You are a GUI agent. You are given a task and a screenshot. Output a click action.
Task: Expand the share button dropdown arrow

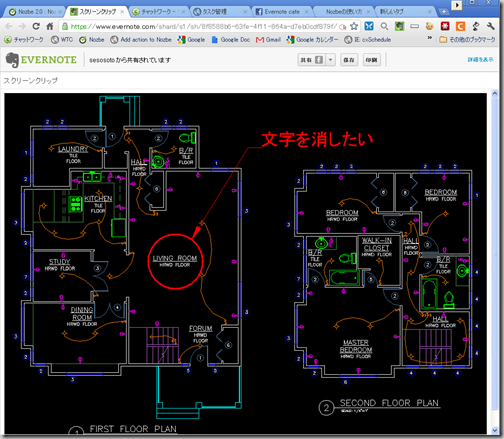pos(330,60)
